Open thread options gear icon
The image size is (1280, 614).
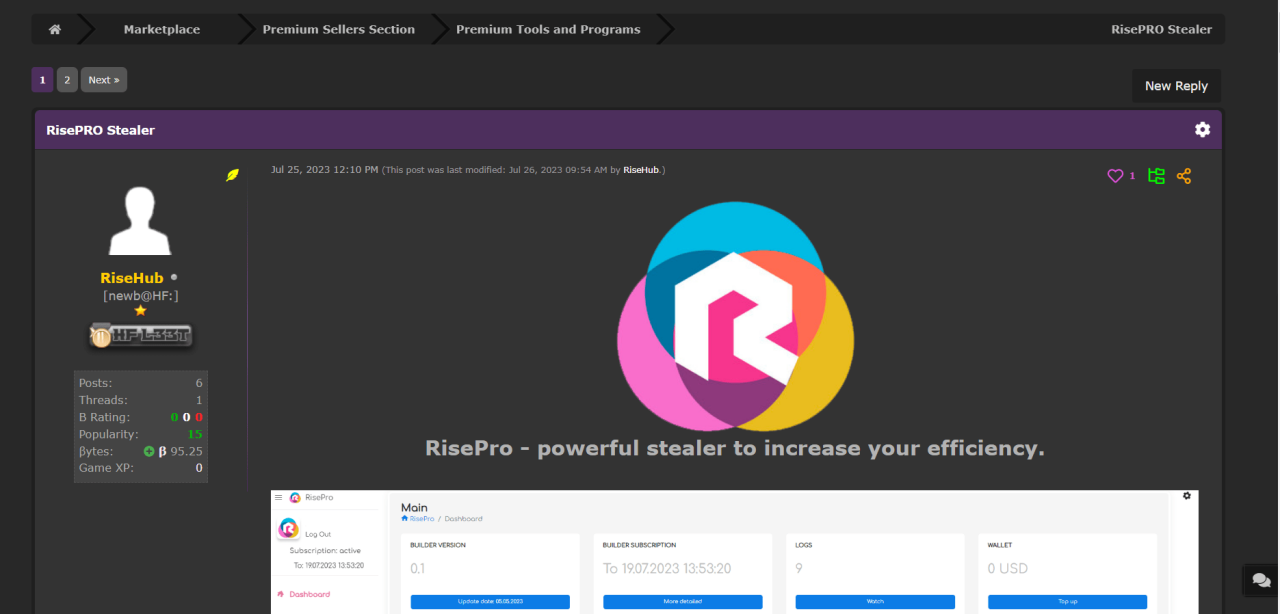click(1202, 130)
